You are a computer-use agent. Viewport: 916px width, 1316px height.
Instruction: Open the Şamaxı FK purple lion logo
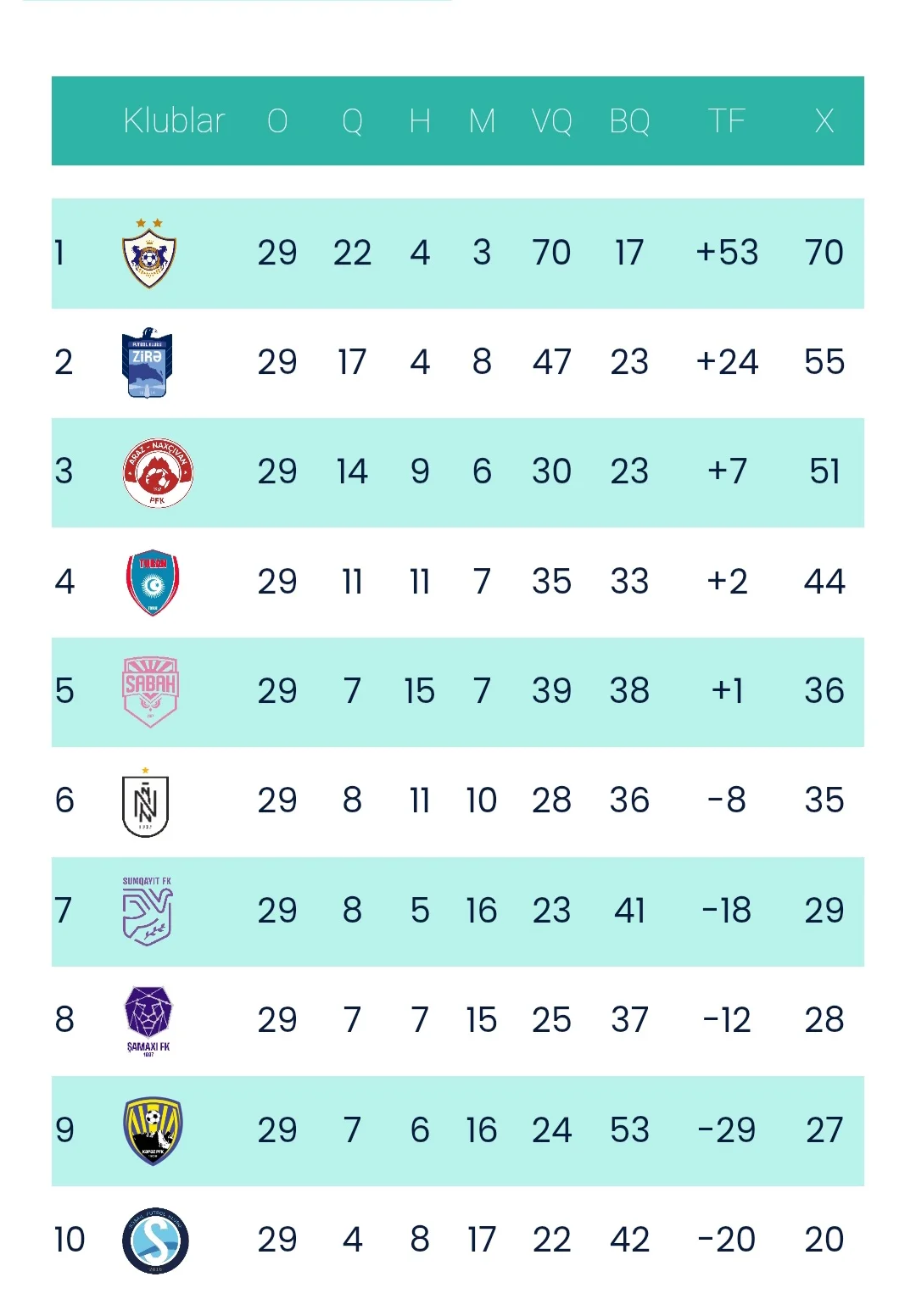[148, 1021]
